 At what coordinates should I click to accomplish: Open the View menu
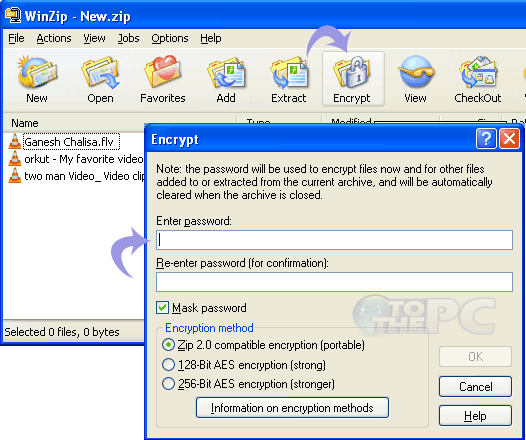pos(94,38)
